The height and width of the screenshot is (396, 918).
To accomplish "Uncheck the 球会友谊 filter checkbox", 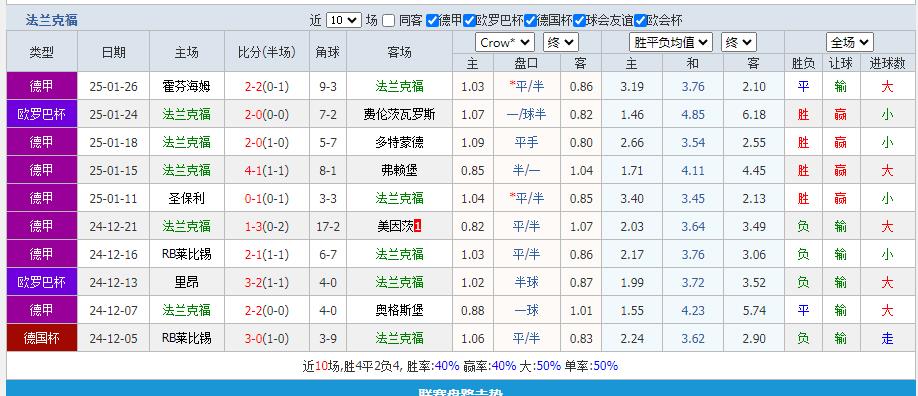I will click(x=579, y=21).
